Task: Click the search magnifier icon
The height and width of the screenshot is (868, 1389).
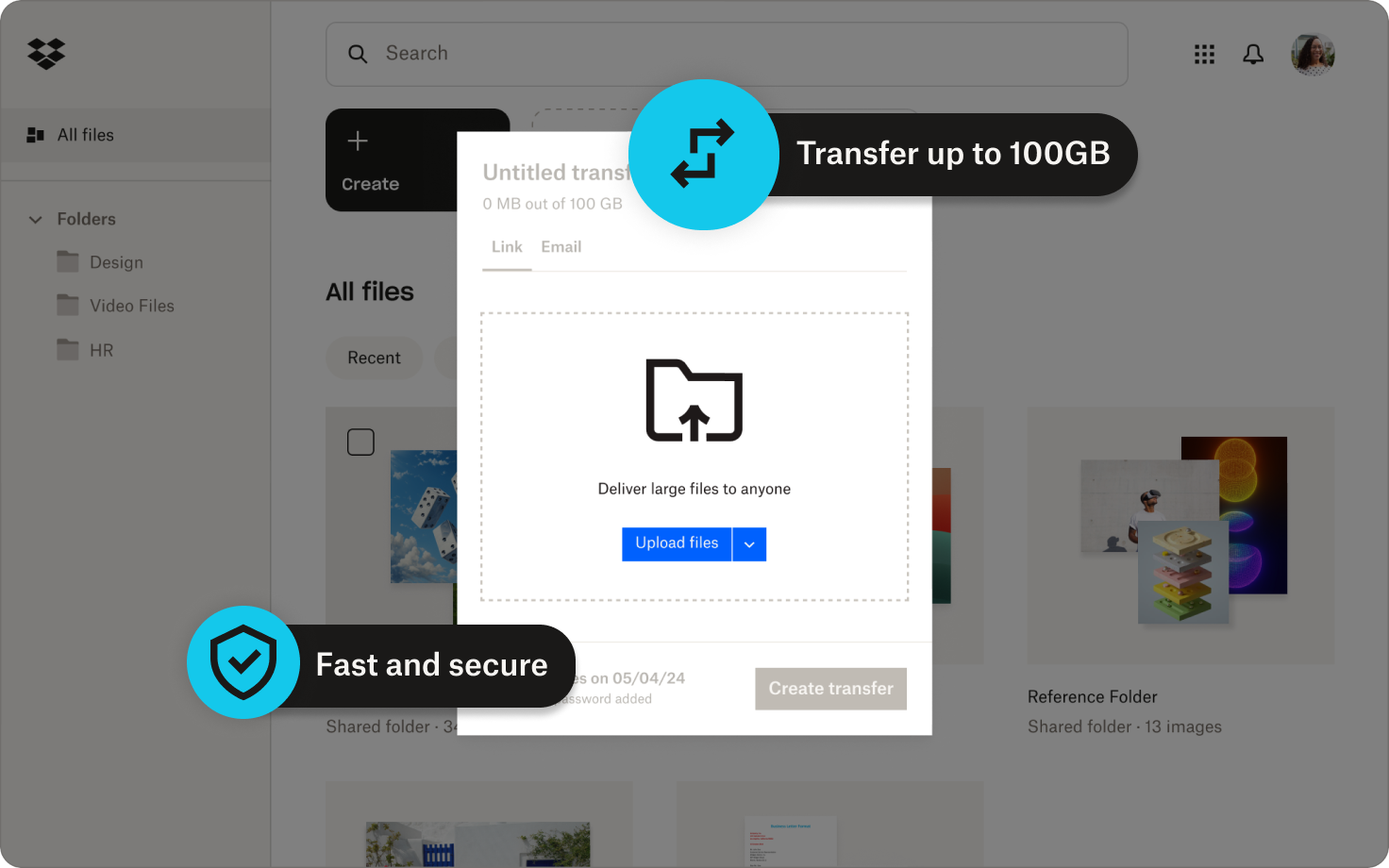Action: (358, 54)
